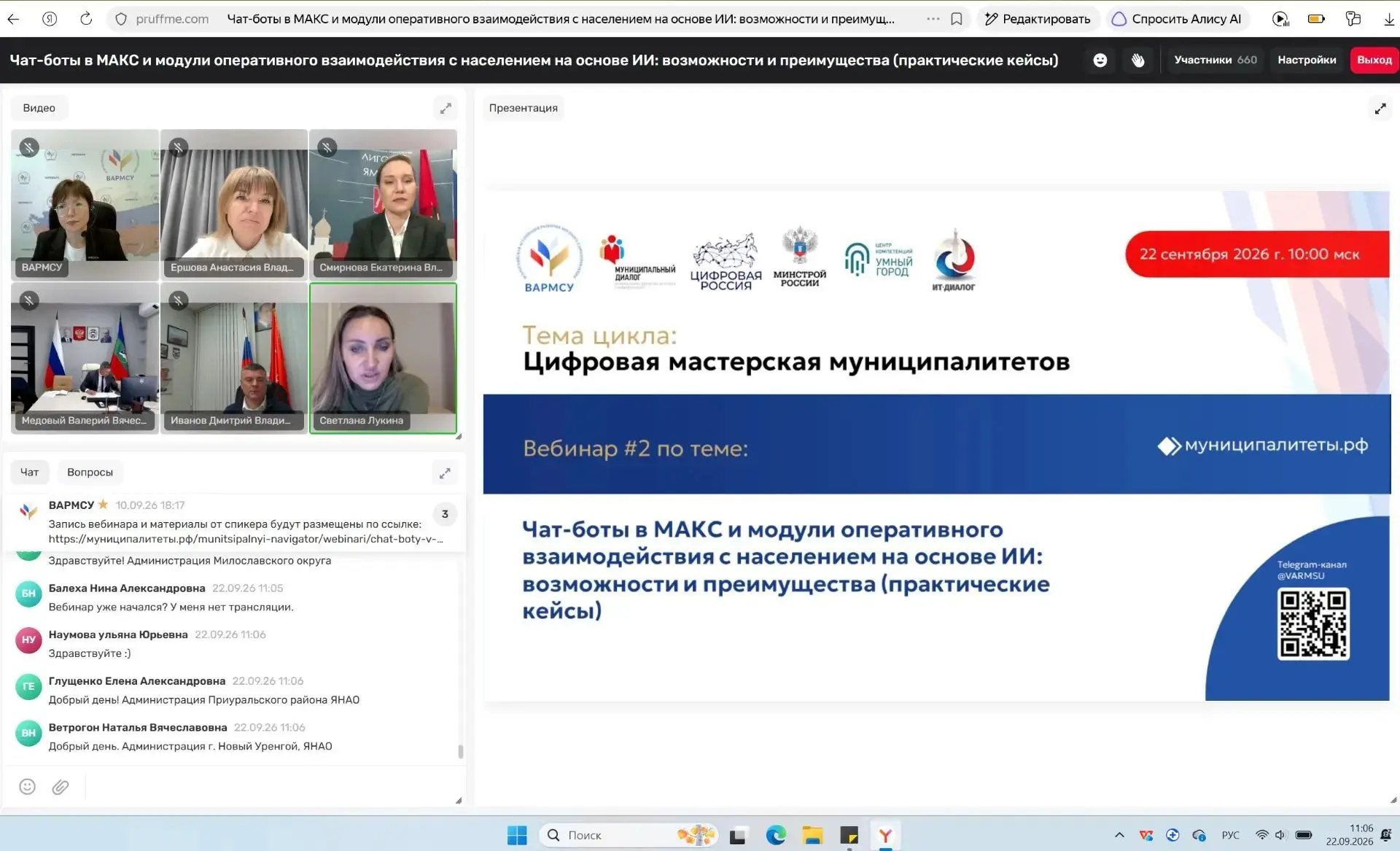This screenshot has height=851, width=1400.
Task: Open volume control in system tray
Action: pyautogui.click(x=1280, y=835)
